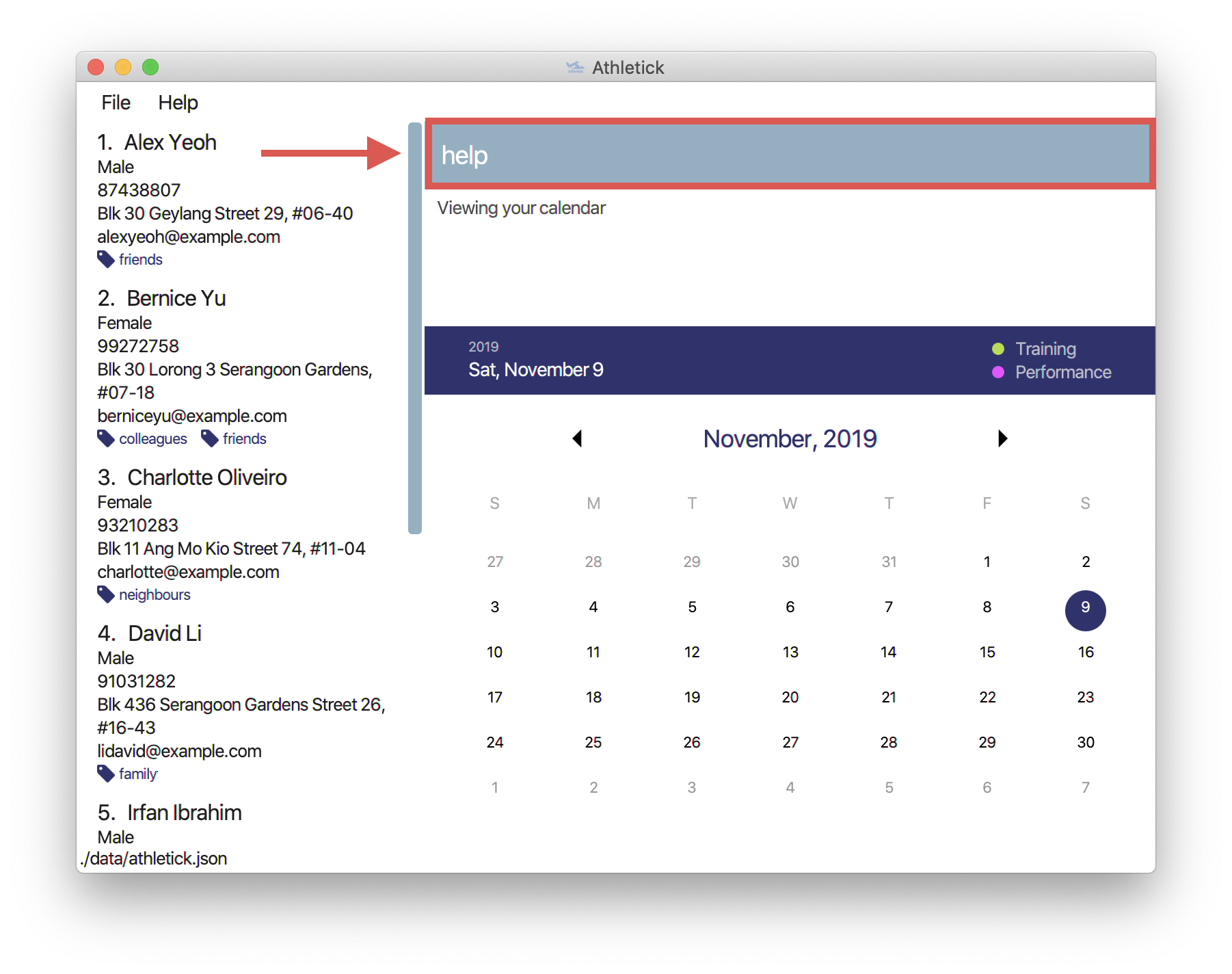1232x974 pixels.
Task: Click the Athletick title bar app icon
Action: (575, 67)
